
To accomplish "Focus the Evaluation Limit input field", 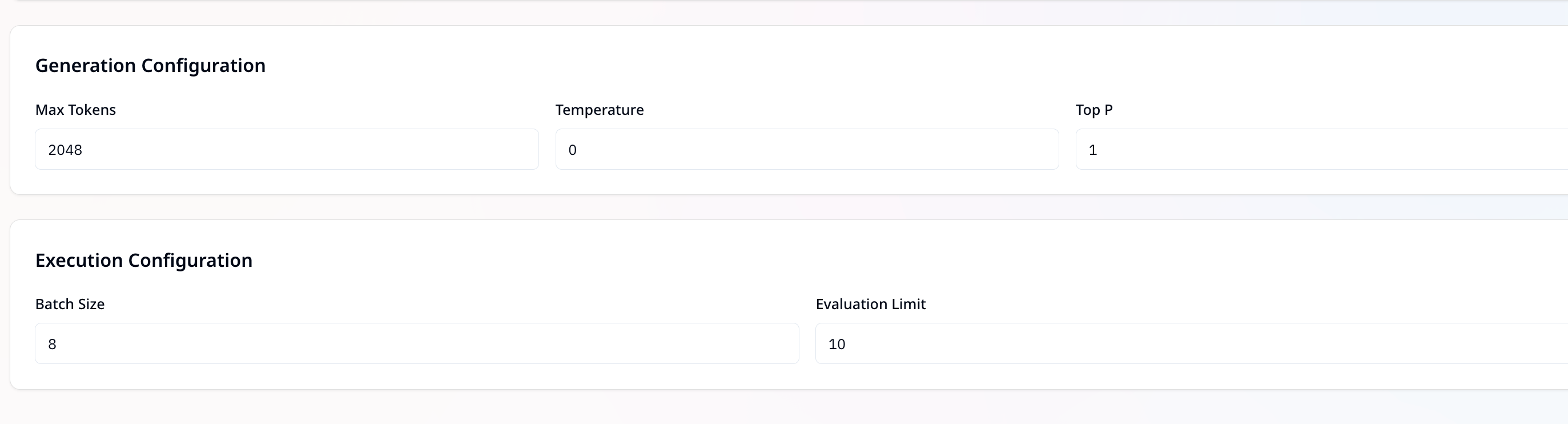I will coord(1191,343).
